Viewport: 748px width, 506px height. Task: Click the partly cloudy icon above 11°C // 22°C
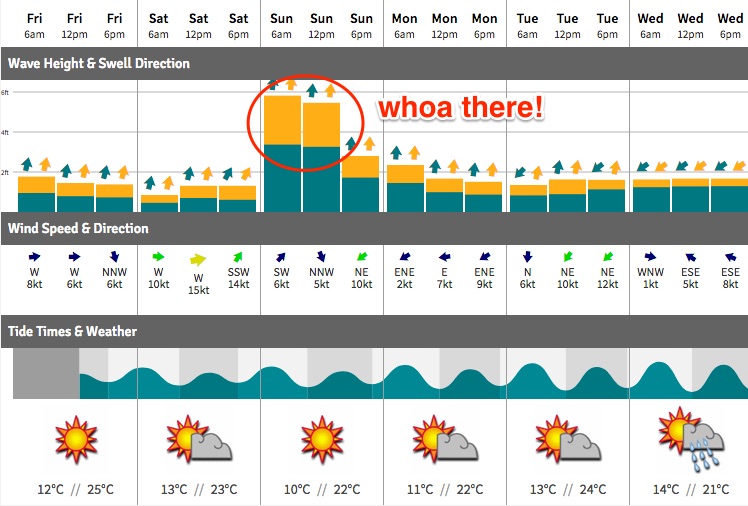(x=445, y=439)
